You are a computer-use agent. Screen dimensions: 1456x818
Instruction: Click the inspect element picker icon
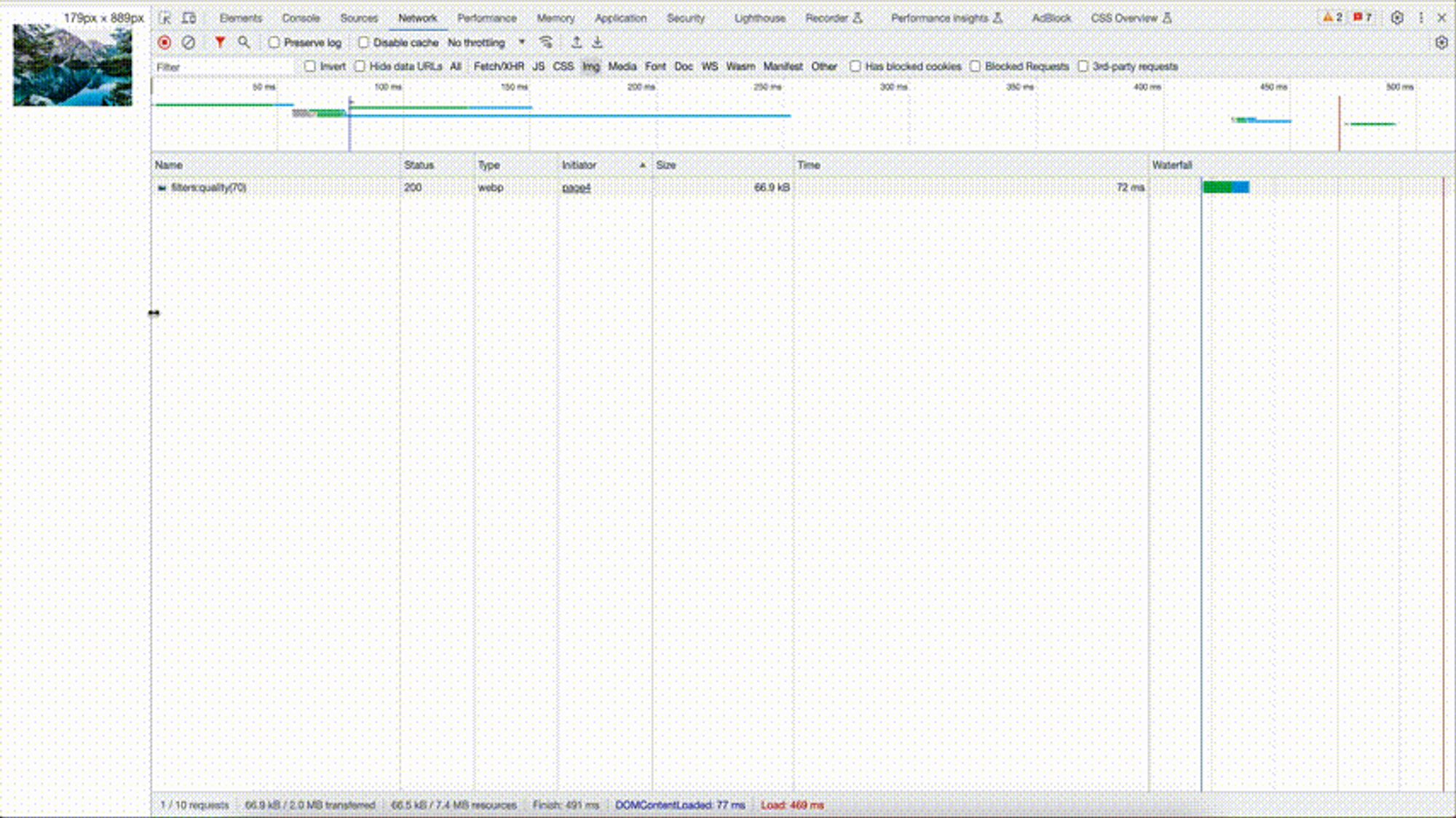tap(165, 18)
